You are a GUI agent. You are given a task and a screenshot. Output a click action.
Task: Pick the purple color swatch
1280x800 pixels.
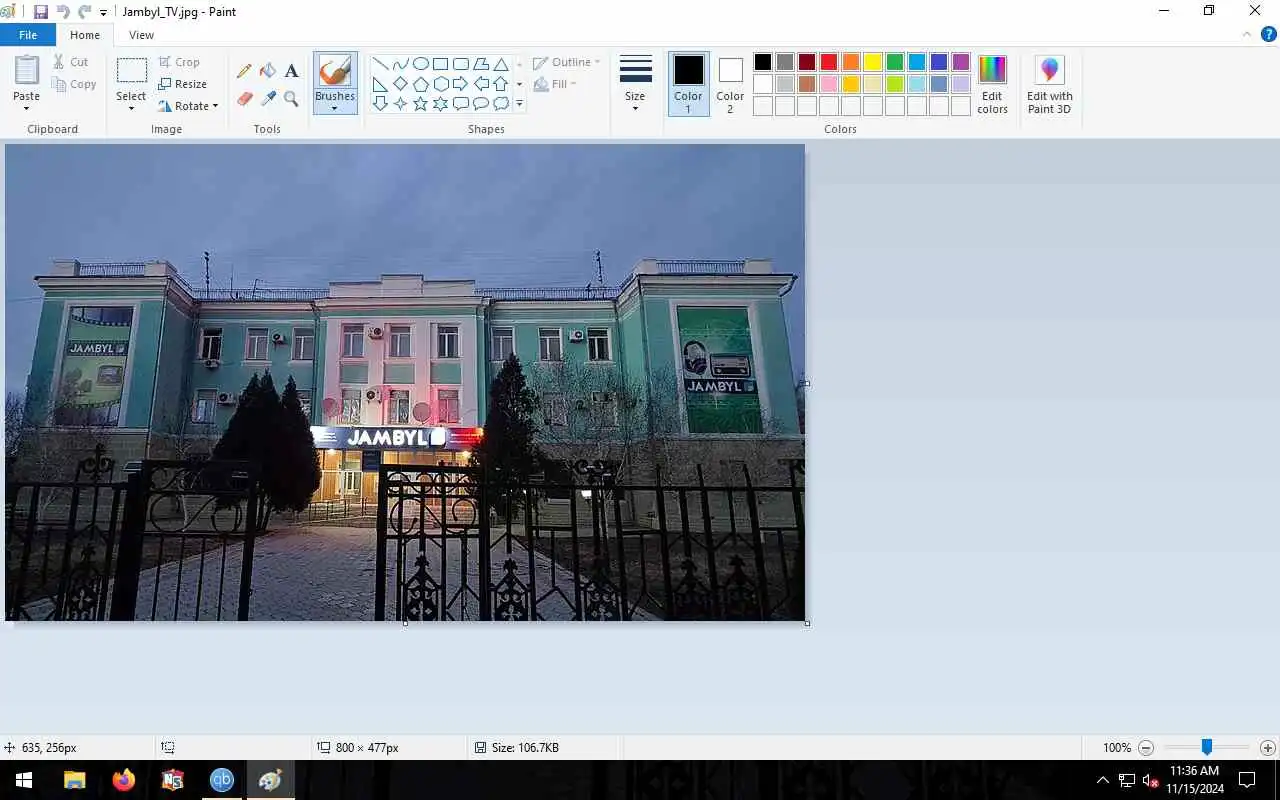pos(961,62)
